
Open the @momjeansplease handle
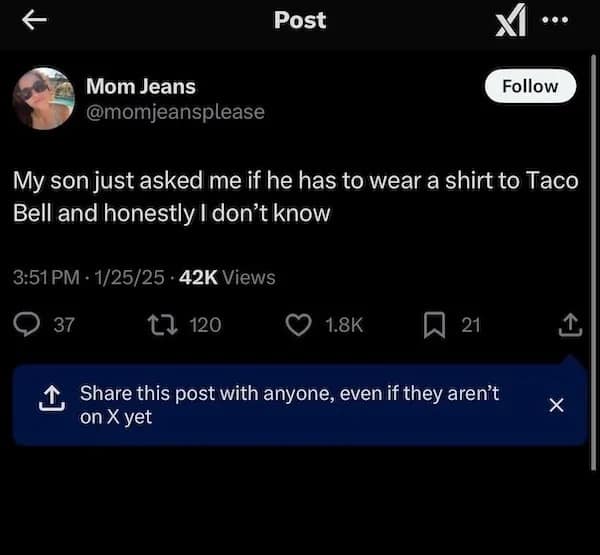click(176, 112)
